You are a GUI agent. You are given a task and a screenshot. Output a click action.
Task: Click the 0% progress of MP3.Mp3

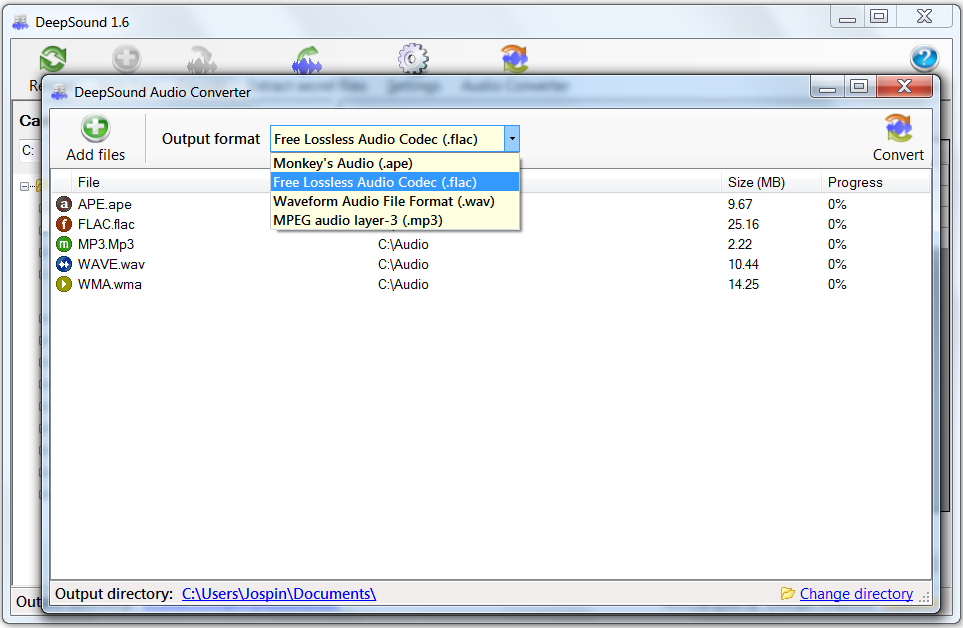click(836, 244)
